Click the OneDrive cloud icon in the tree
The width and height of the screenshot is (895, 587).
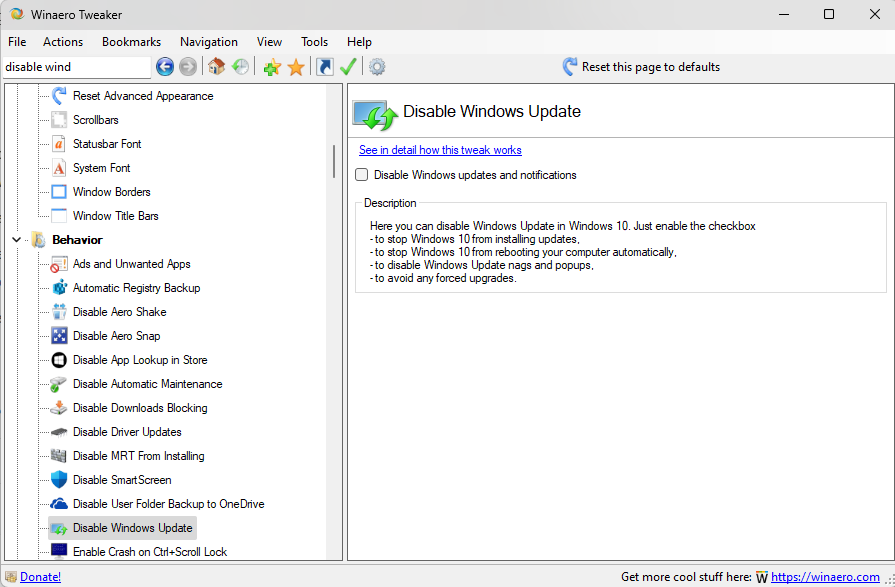pos(59,504)
